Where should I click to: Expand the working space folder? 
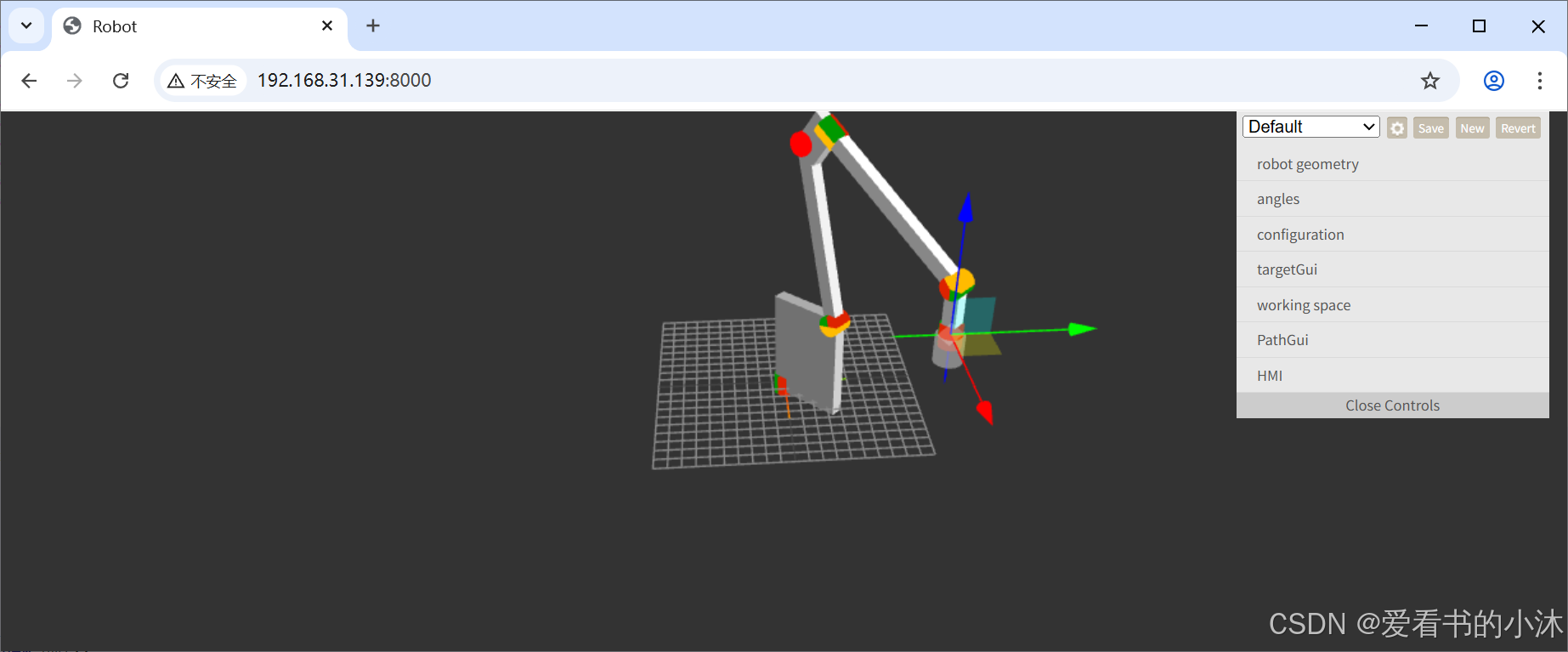pos(1393,305)
